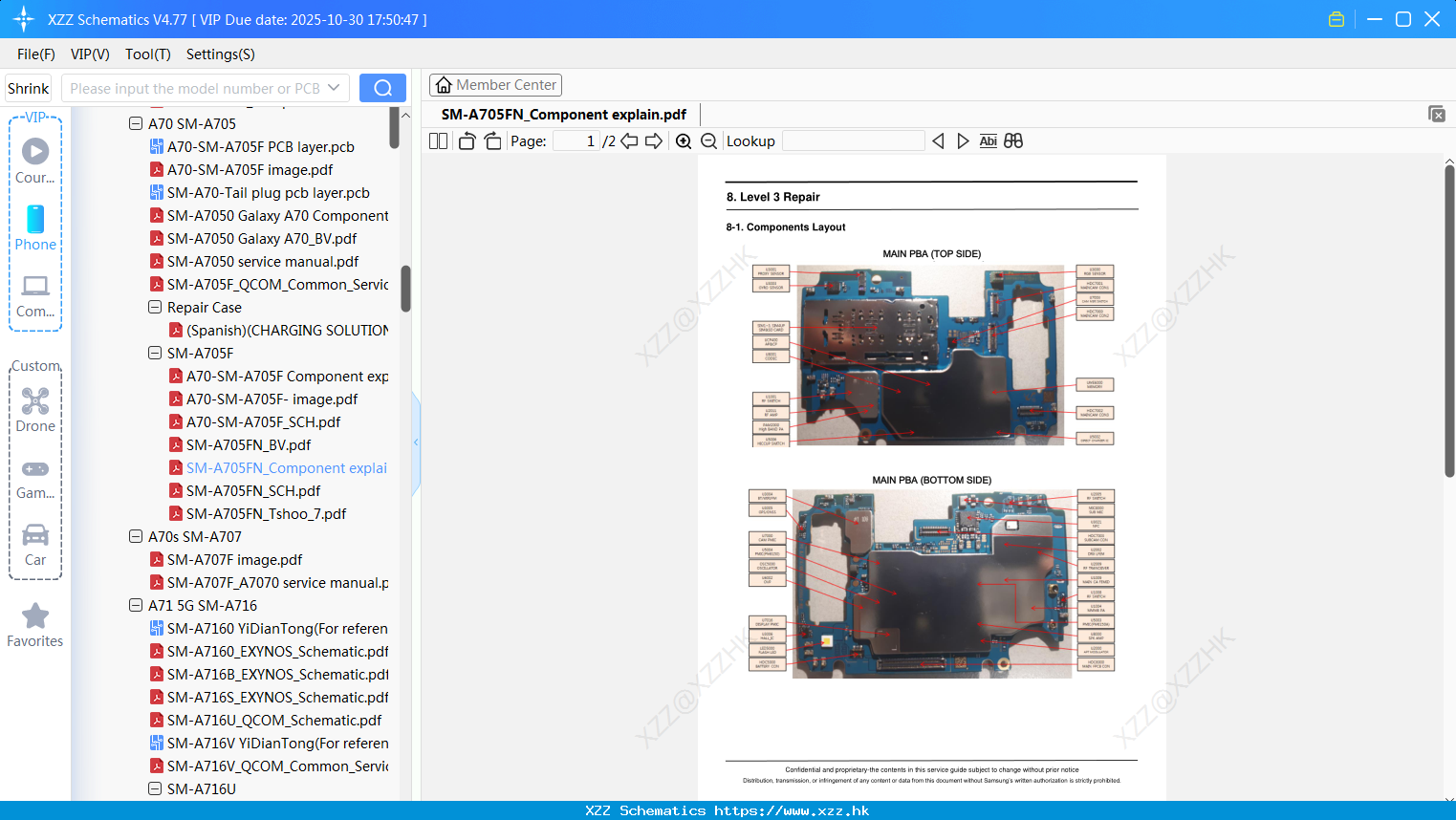The height and width of the screenshot is (820, 1456).
Task: Click the page number input box
Action: [576, 141]
